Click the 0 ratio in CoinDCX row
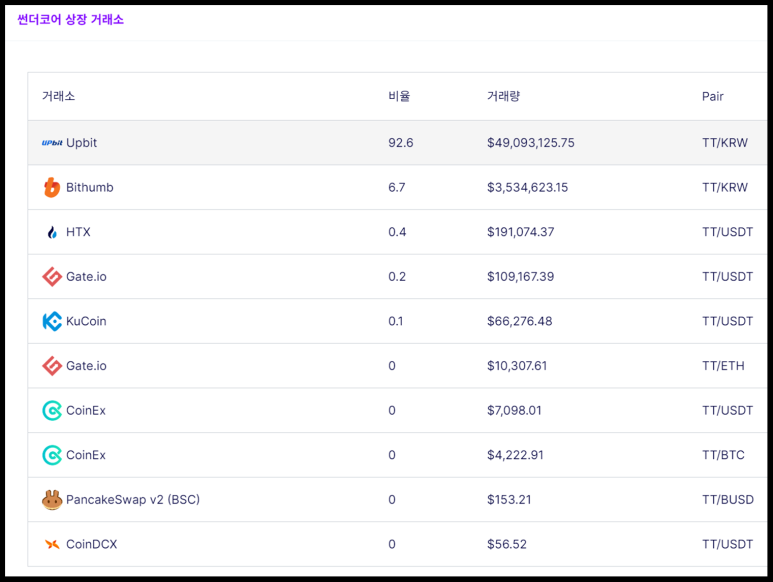 click(x=392, y=544)
